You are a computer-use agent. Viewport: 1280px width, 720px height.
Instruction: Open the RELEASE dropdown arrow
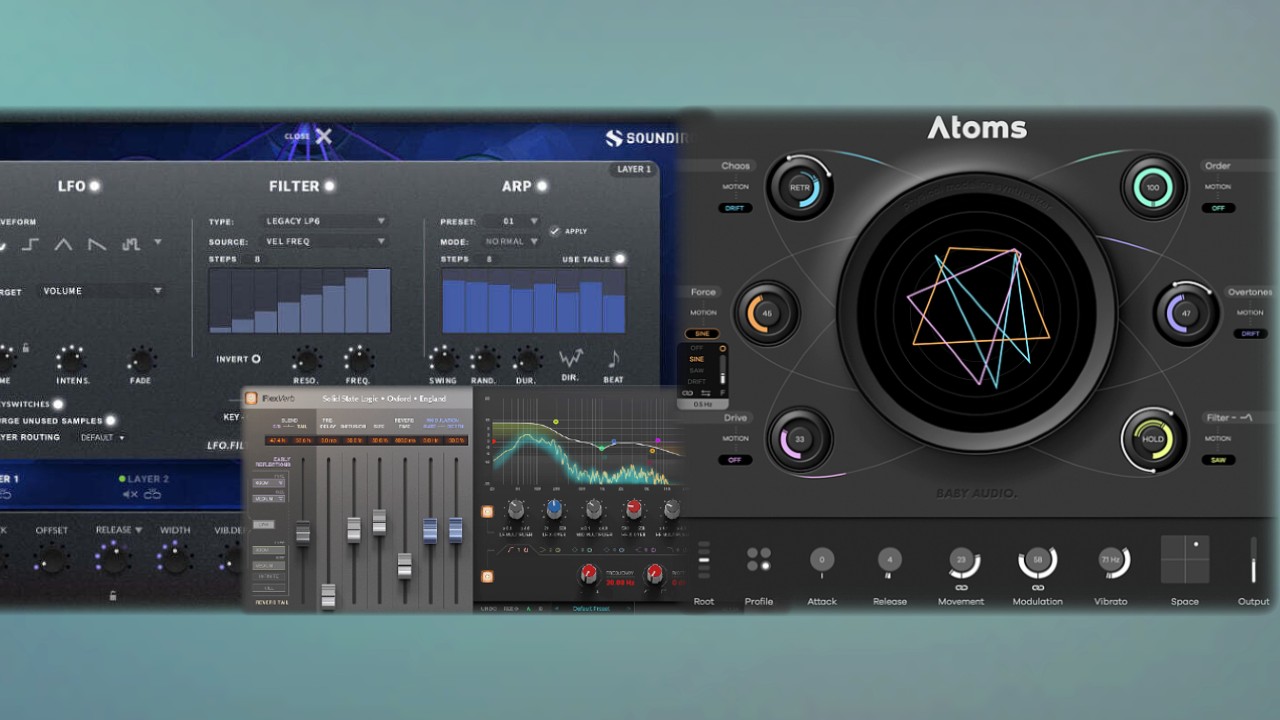click(x=138, y=530)
